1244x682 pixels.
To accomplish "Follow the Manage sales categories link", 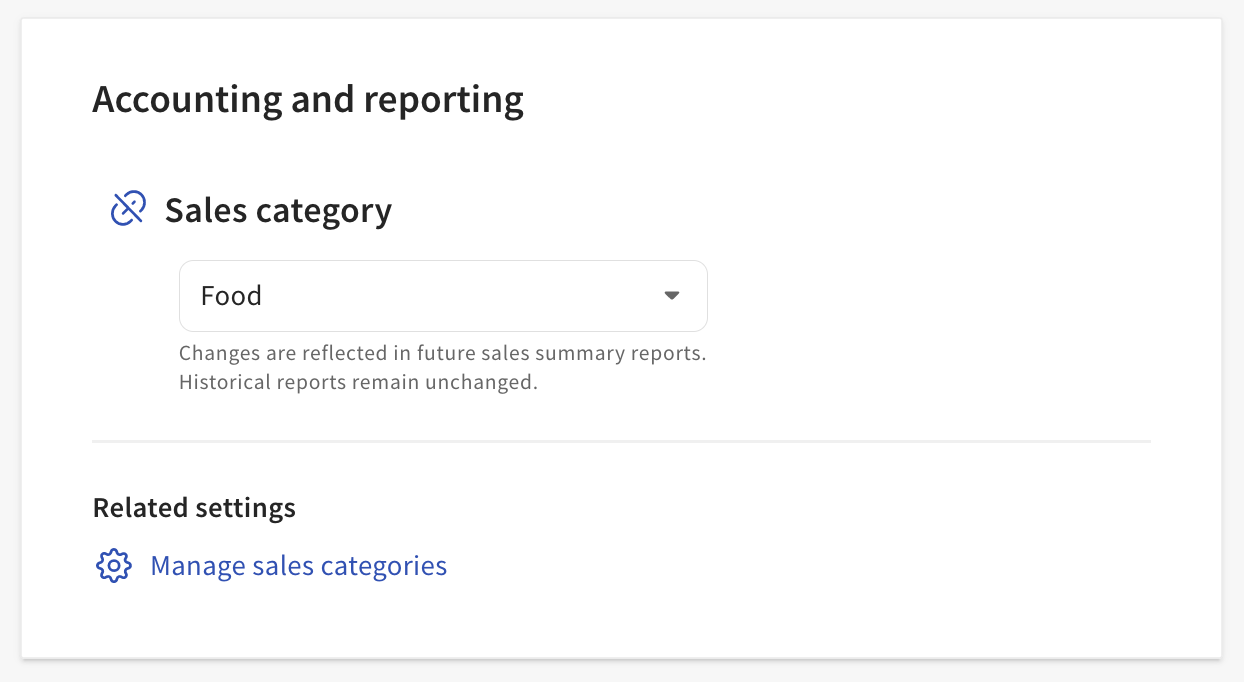I will 298,565.
